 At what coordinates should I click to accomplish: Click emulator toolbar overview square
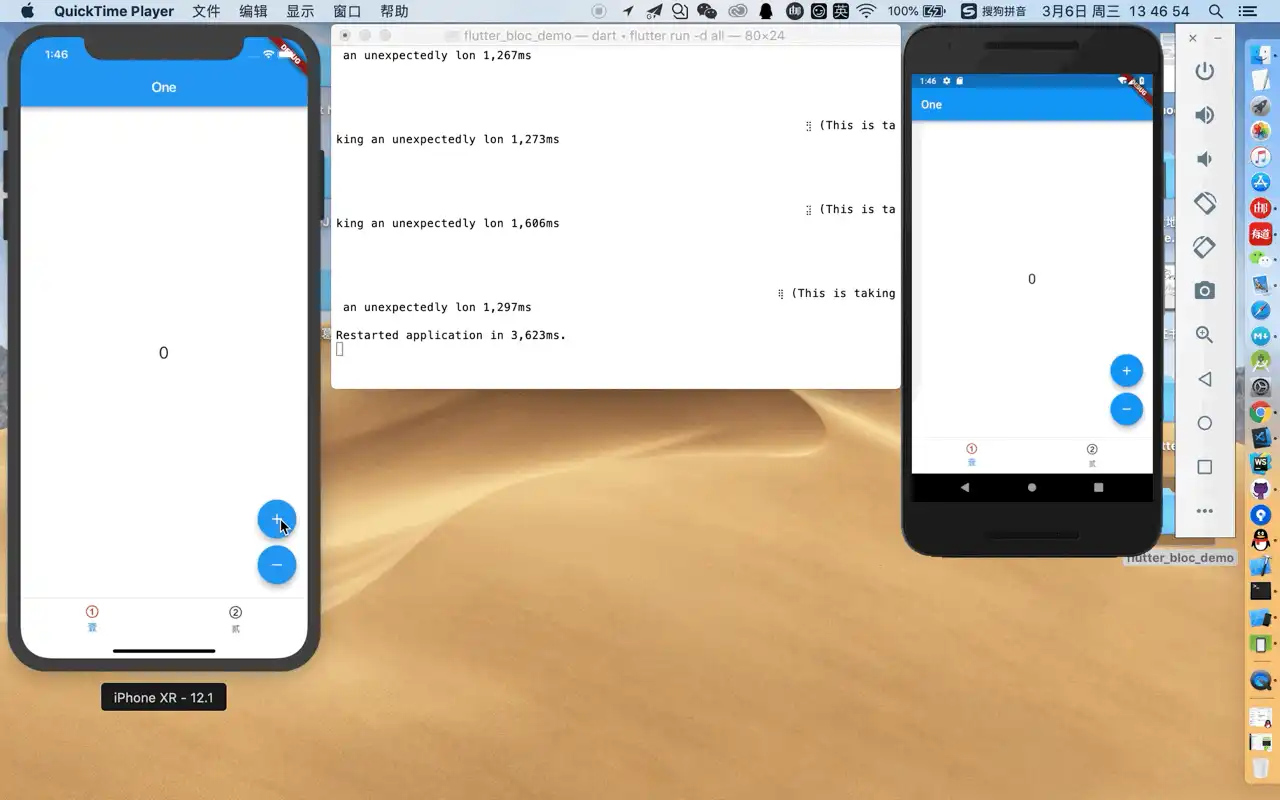click(1205, 467)
